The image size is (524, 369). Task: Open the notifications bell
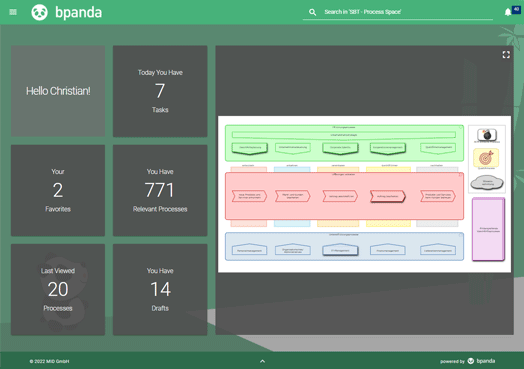coord(508,12)
